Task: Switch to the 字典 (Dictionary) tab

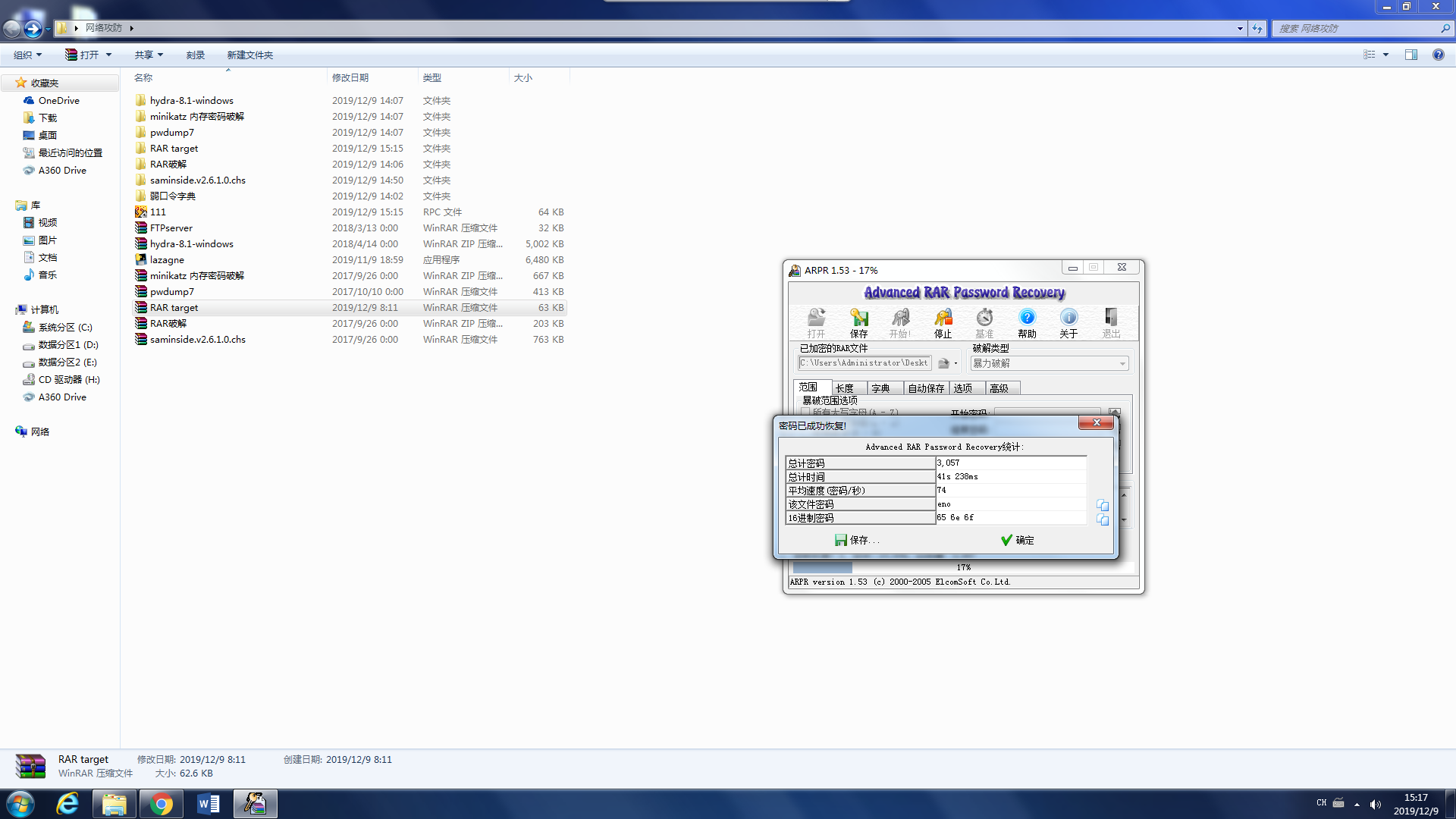Action: point(880,388)
